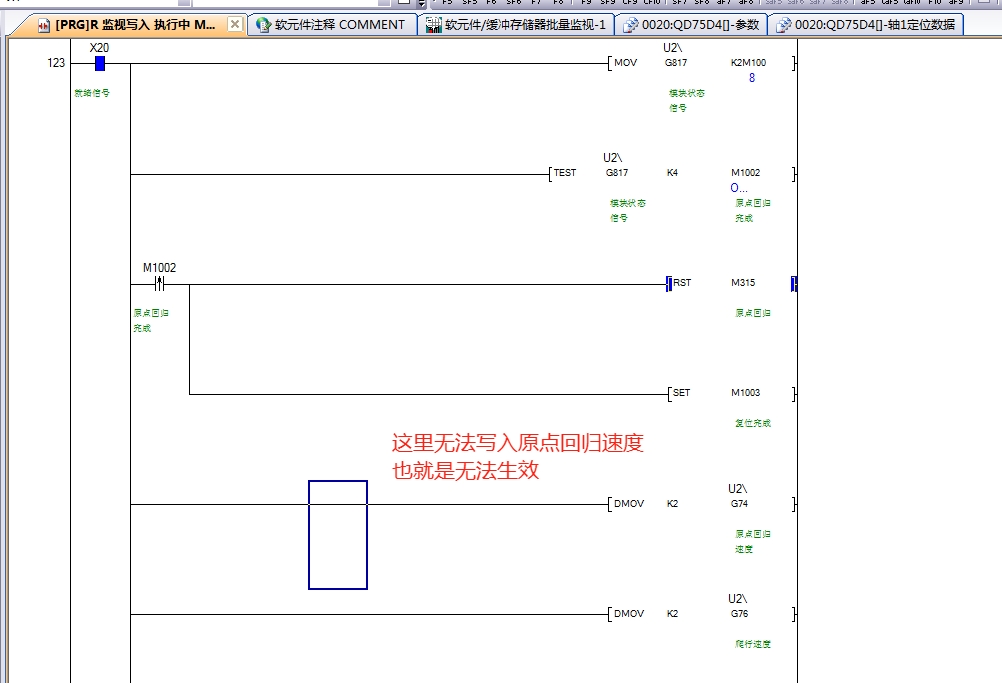Screen dimensions: 1002x683
Task: Select the MOV instruction on step 123
Action: point(625,64)
